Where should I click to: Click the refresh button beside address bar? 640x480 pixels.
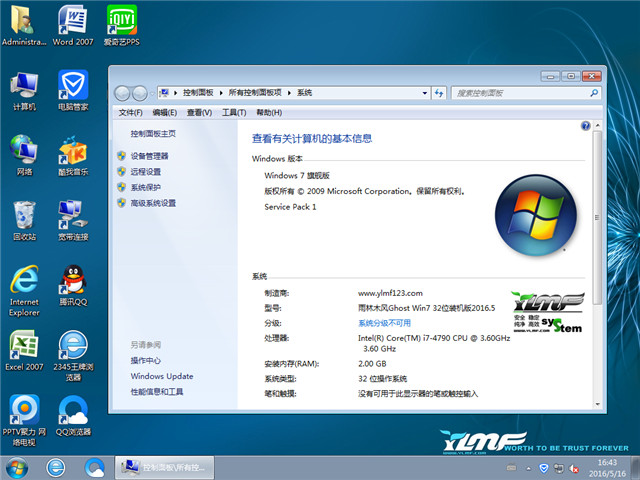(439, 93)
